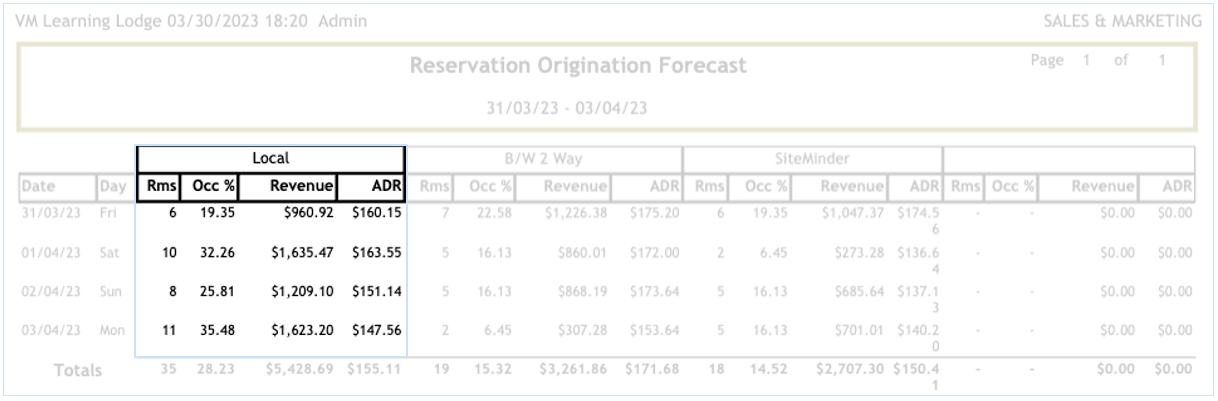Image resolution: width=1218 pixels, height=401 pixels.
Task: Select the 31/03/23 - 03/04/23 date range
Action: click(578, 108)
